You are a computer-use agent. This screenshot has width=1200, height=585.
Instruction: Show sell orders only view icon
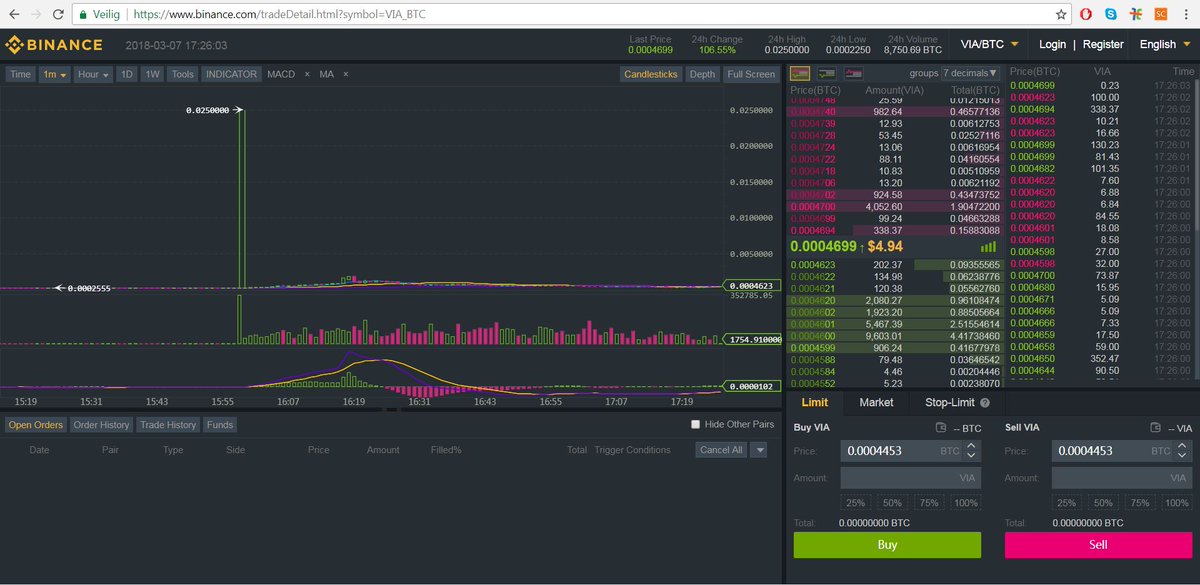[853, 73]
